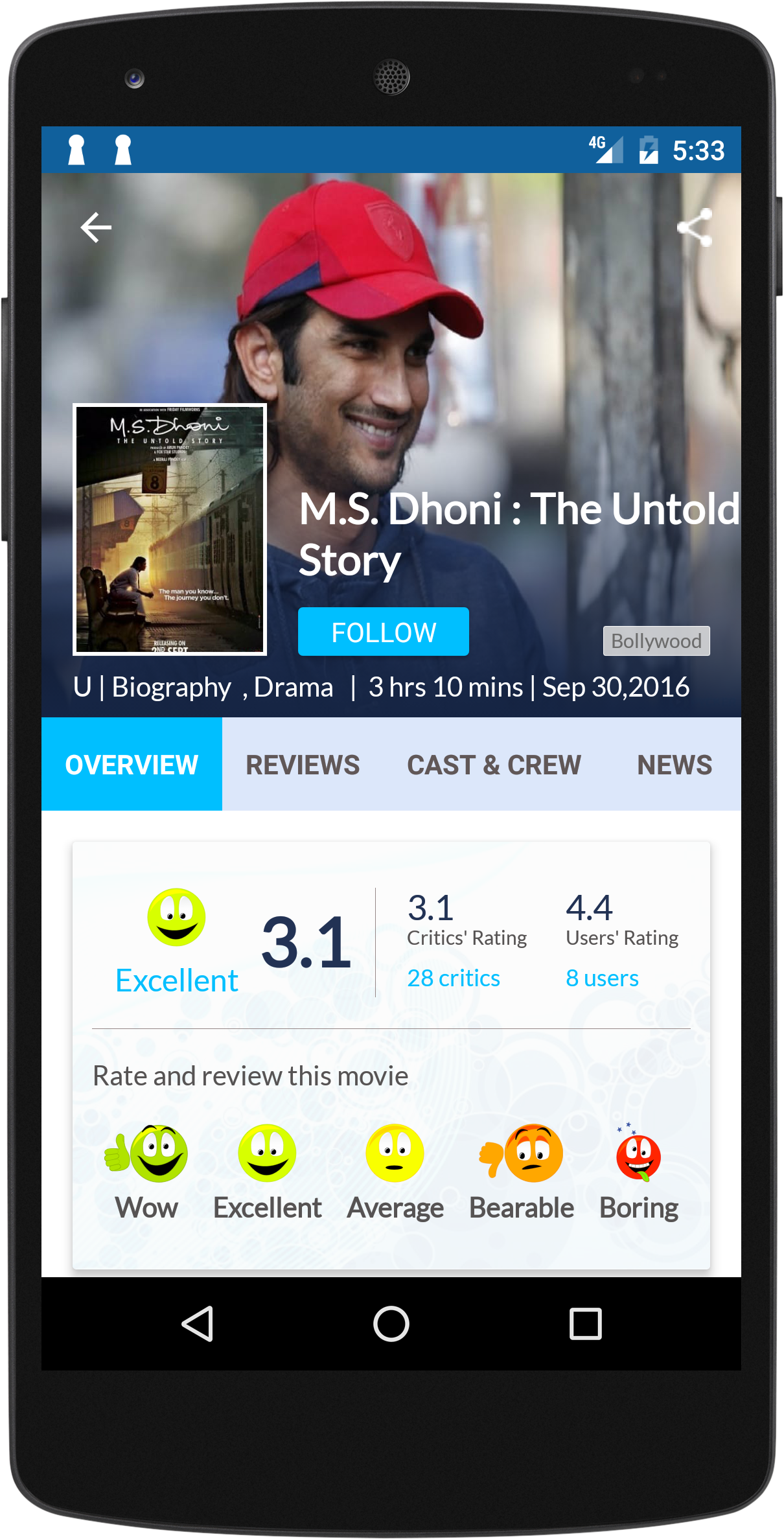
Task: Open the Cast & Crew tab
Action: 494,765
